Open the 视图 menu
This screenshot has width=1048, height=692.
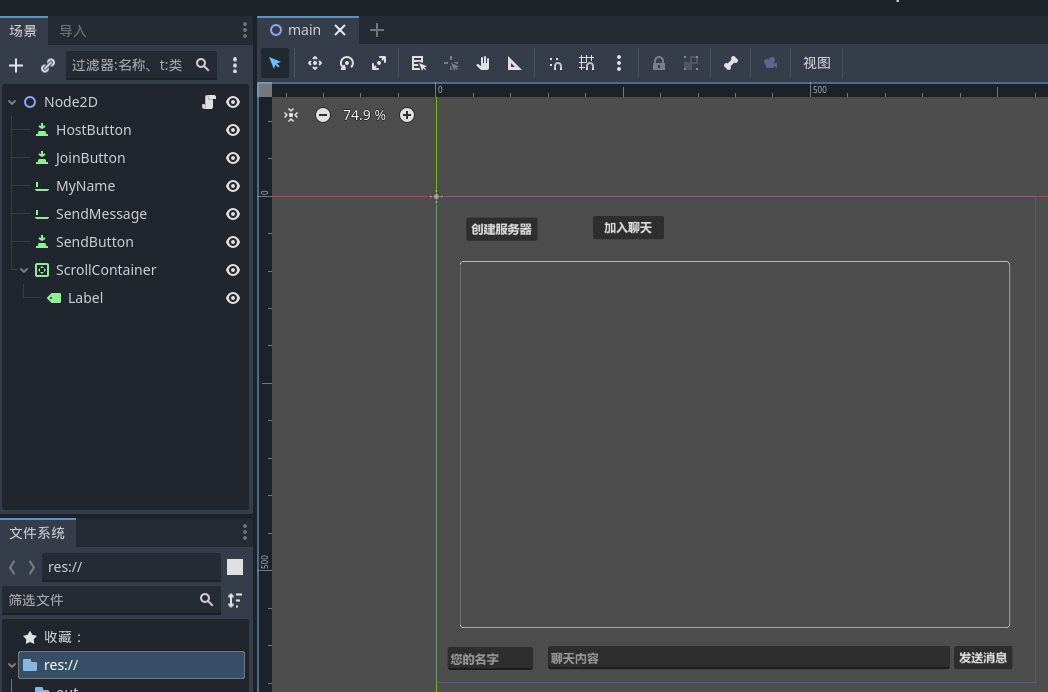817,63
